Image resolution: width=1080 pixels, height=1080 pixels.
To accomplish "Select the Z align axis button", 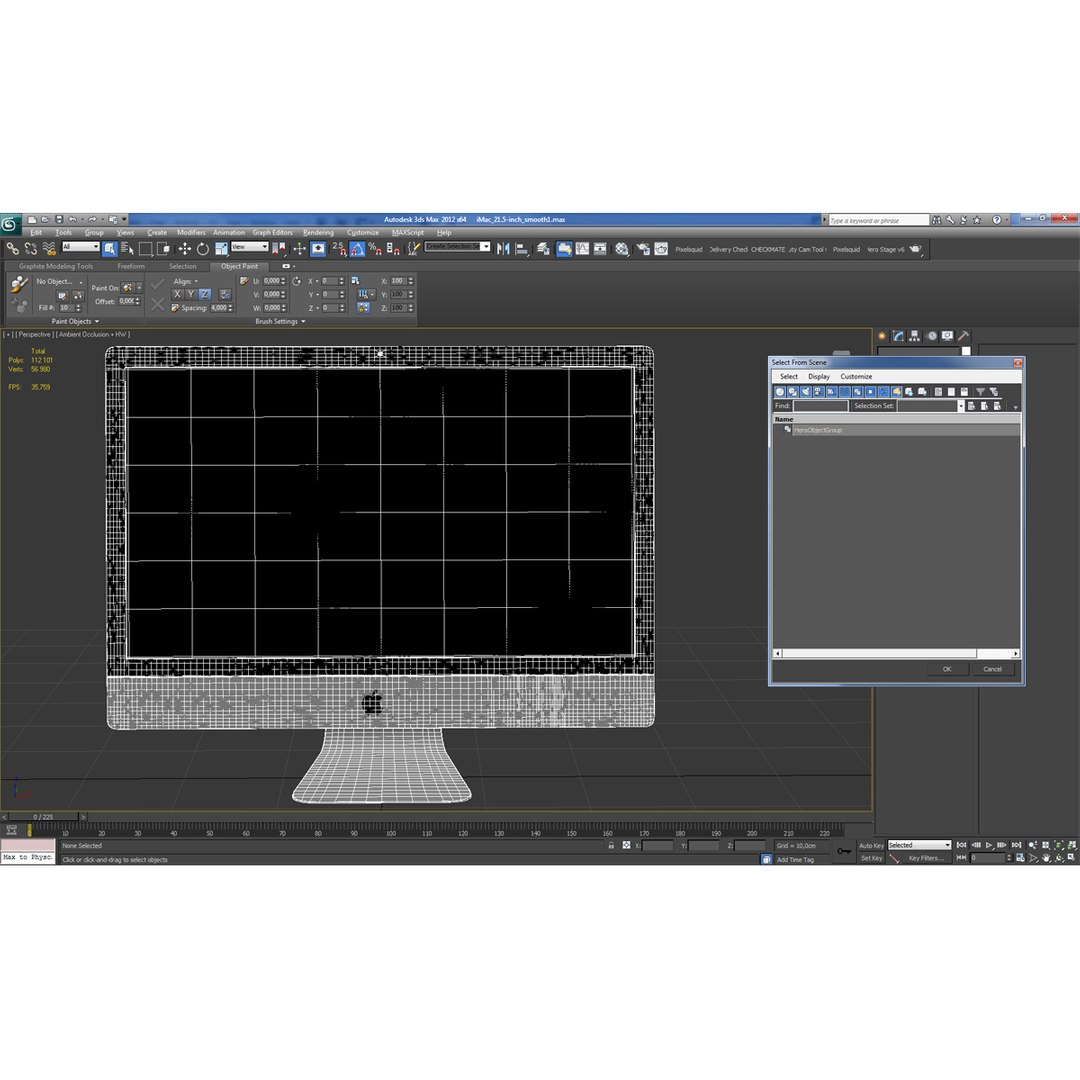I will tap(205, 294).
